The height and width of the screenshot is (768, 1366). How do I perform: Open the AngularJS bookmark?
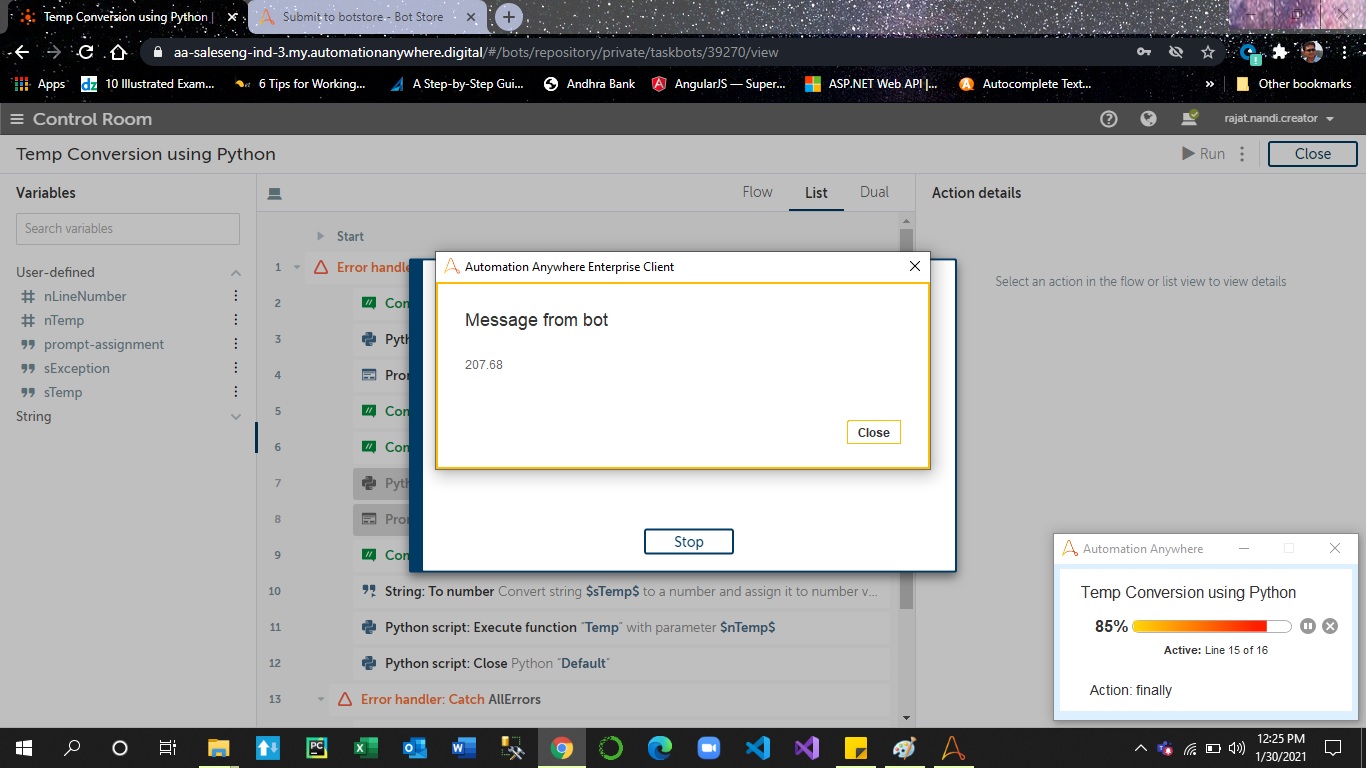point(718,84)
